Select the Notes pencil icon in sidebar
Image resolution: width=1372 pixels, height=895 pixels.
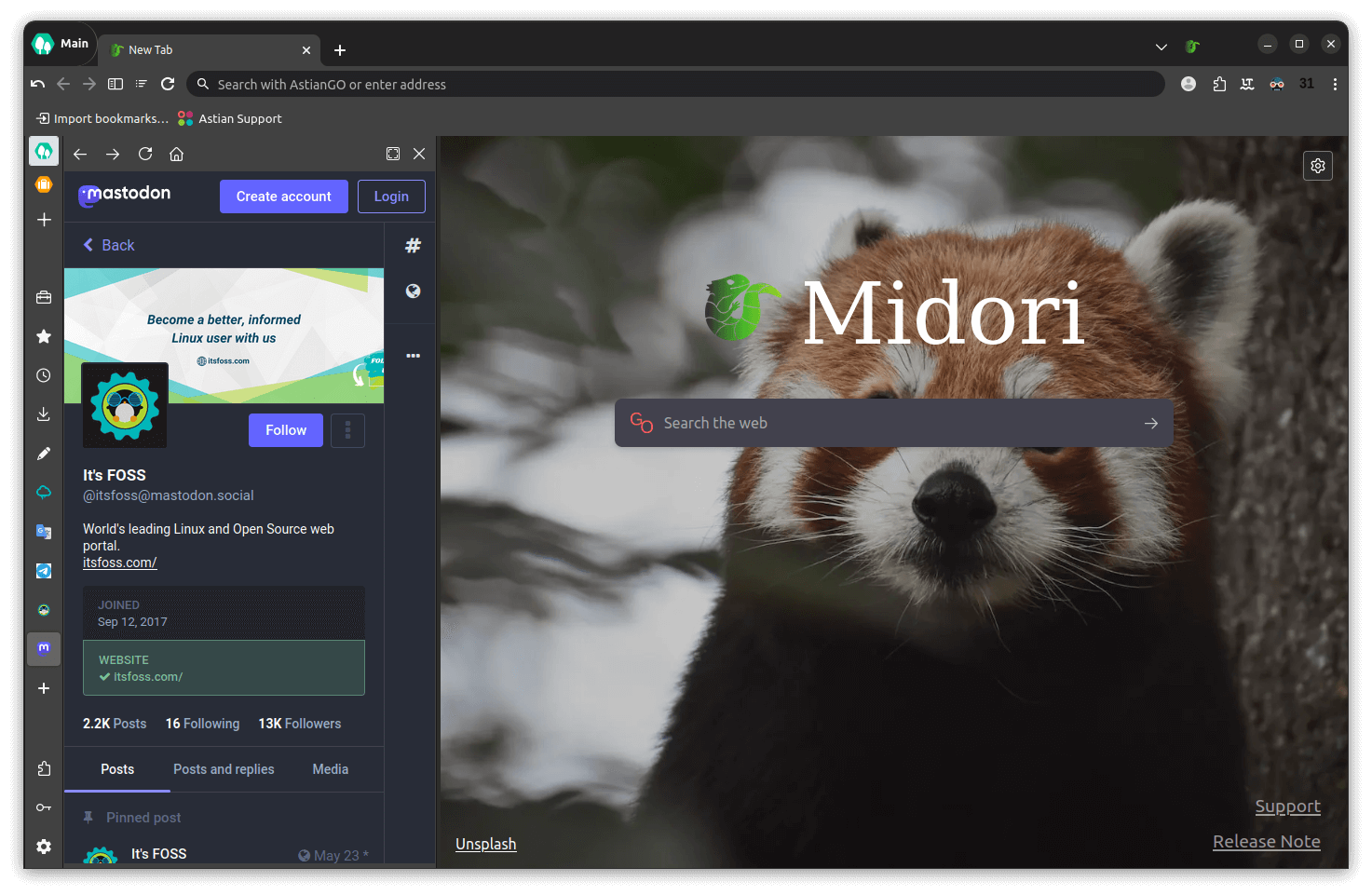pos(43,454)
